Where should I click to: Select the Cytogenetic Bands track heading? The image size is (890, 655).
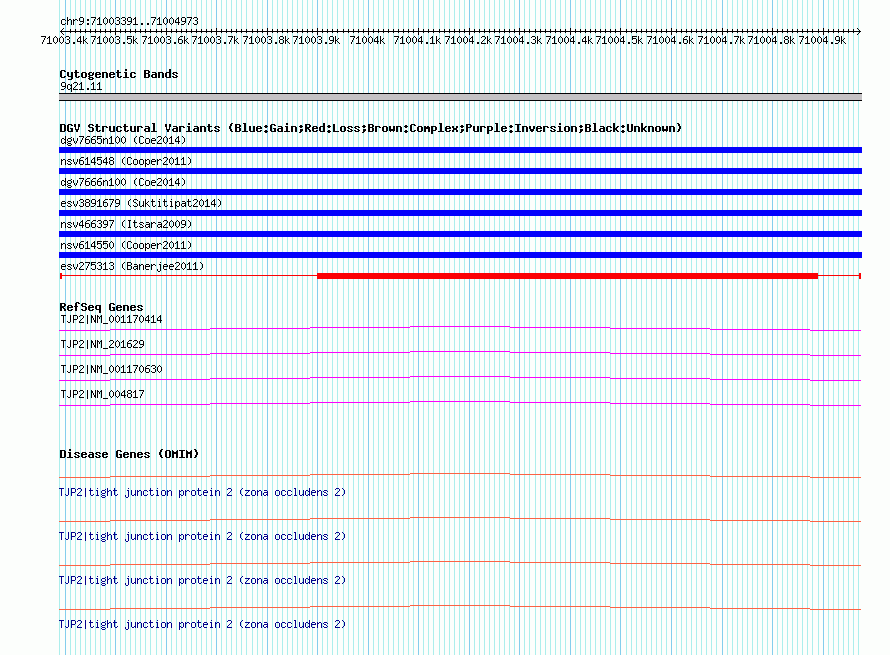[119, 74]
